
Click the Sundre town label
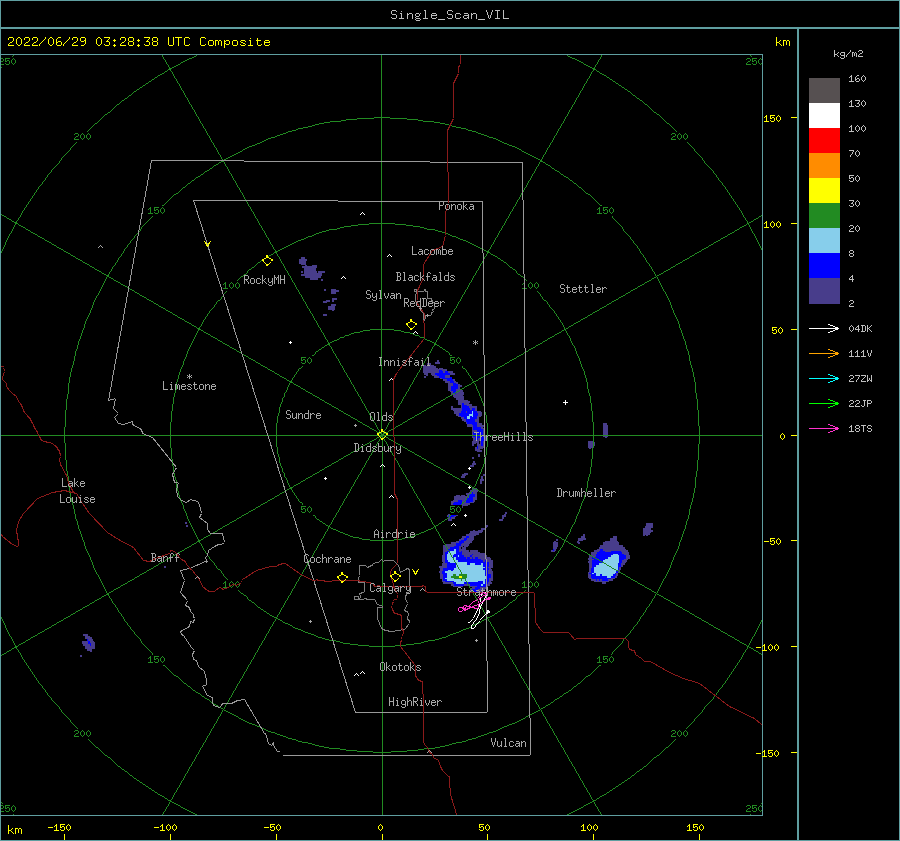point(303,414)
